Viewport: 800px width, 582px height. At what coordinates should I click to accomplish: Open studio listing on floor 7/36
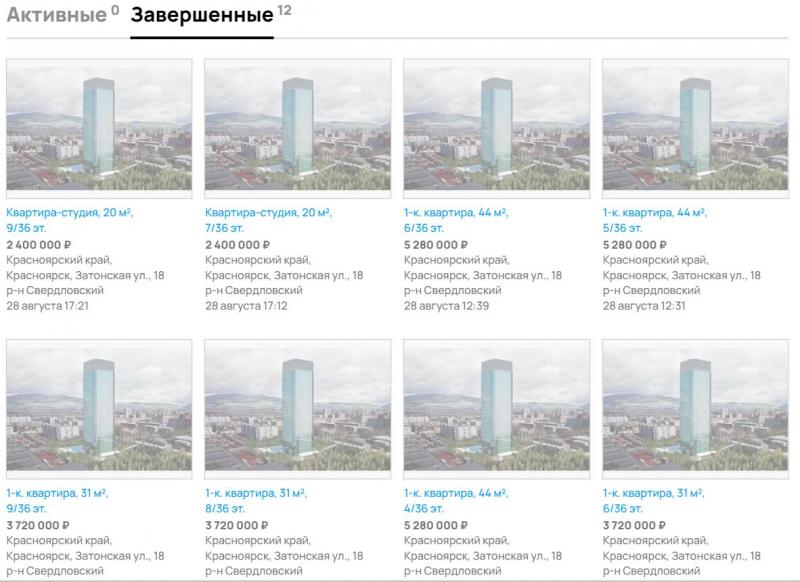coord(268,220)
